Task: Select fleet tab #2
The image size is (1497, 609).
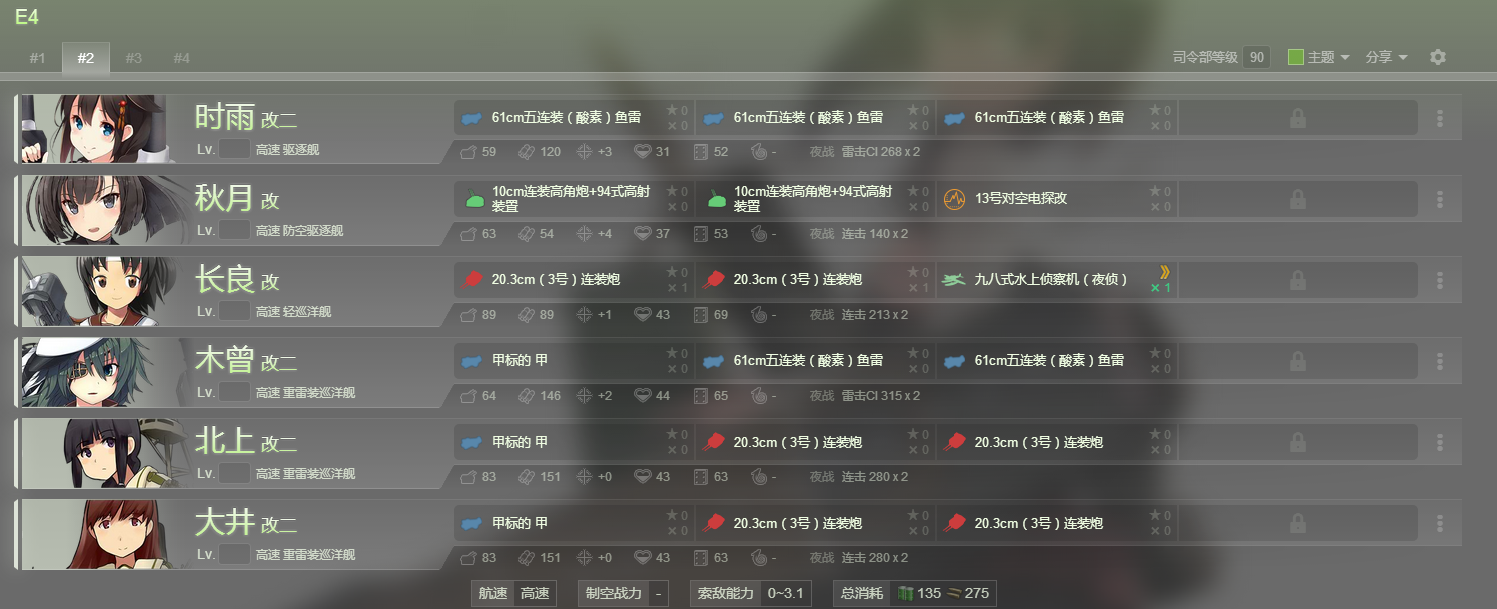Action: [x=85, y=58]
